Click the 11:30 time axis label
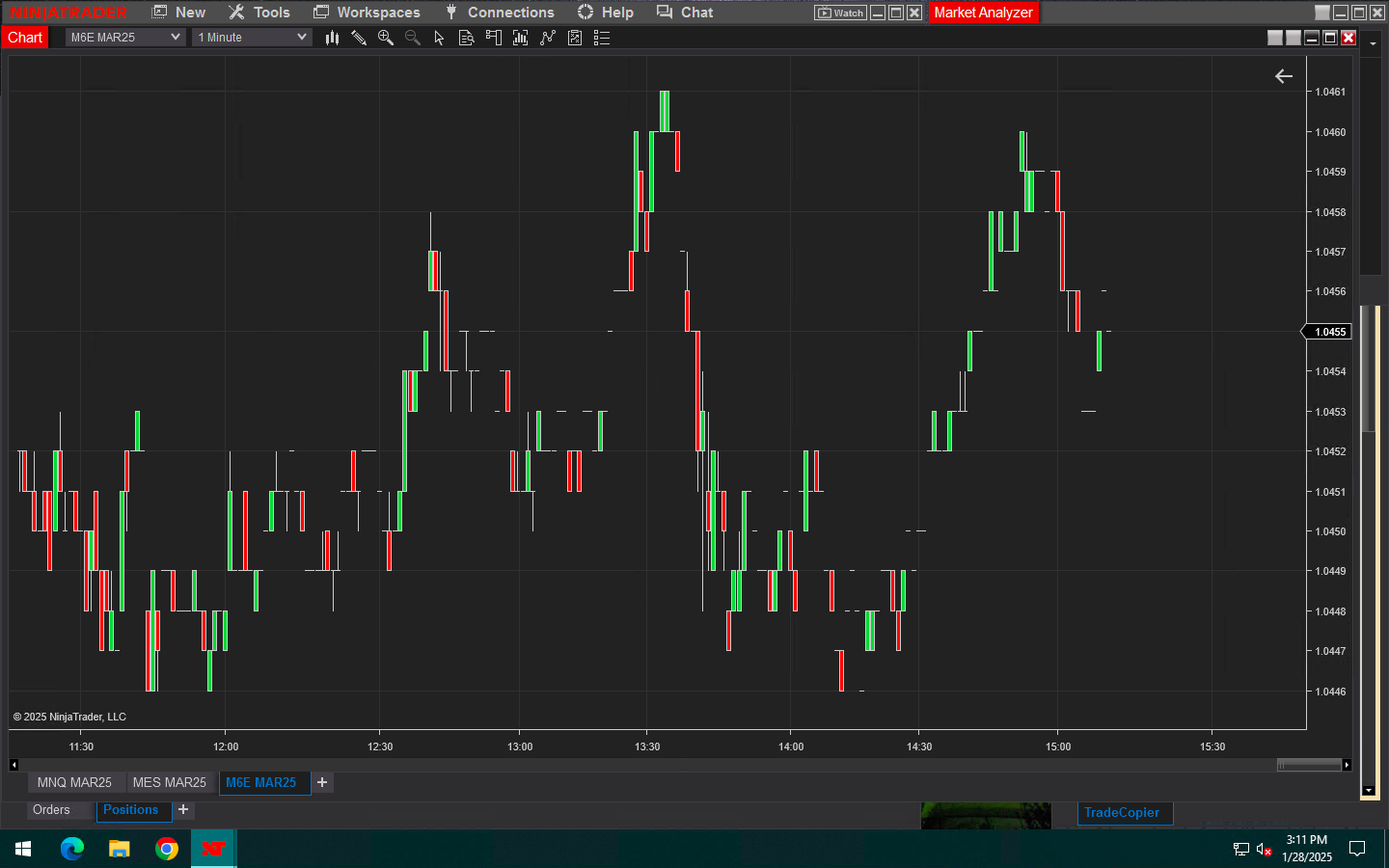 pos(81,746)
